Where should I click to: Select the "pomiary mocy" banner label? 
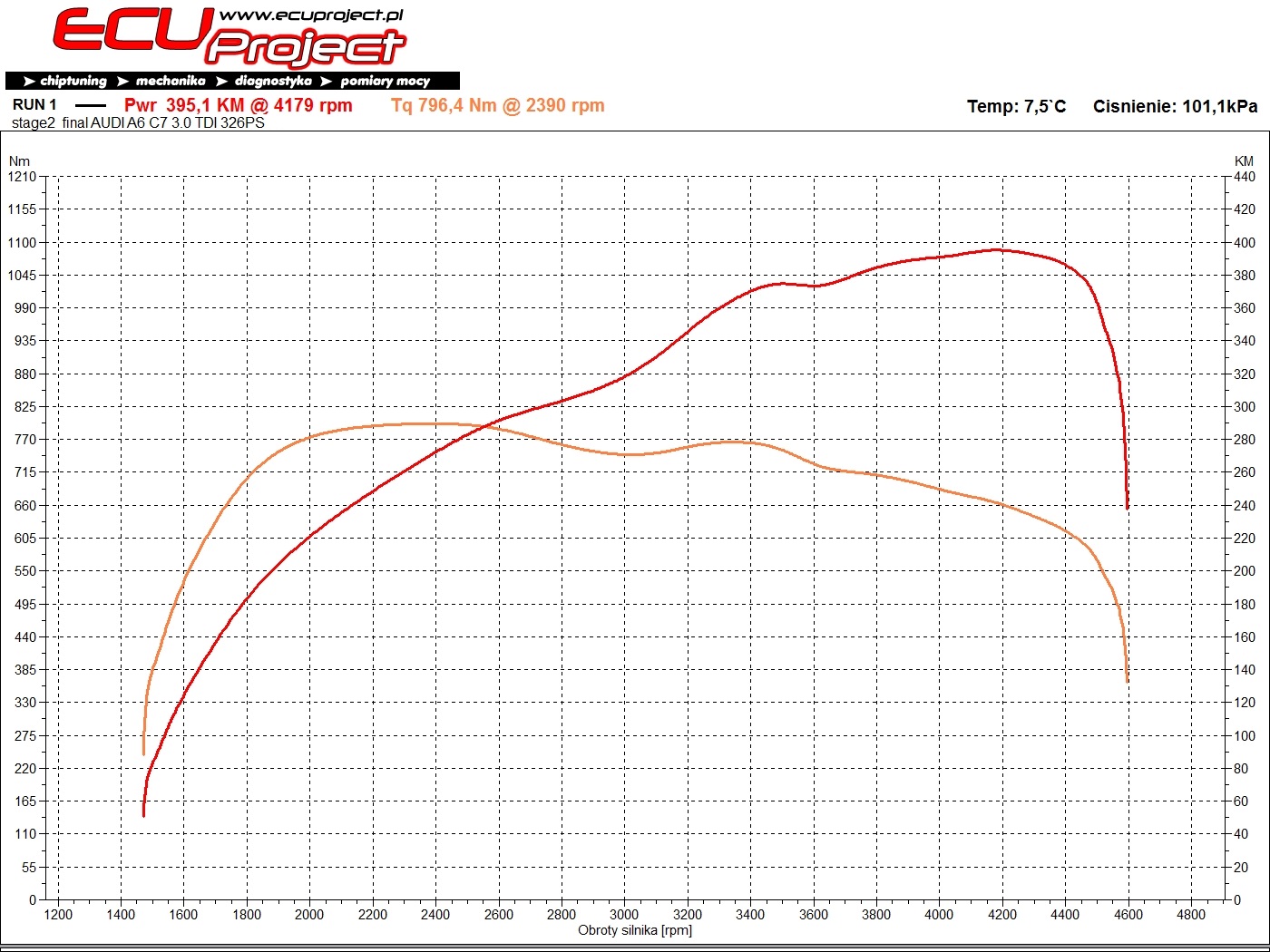pos(385,81)
